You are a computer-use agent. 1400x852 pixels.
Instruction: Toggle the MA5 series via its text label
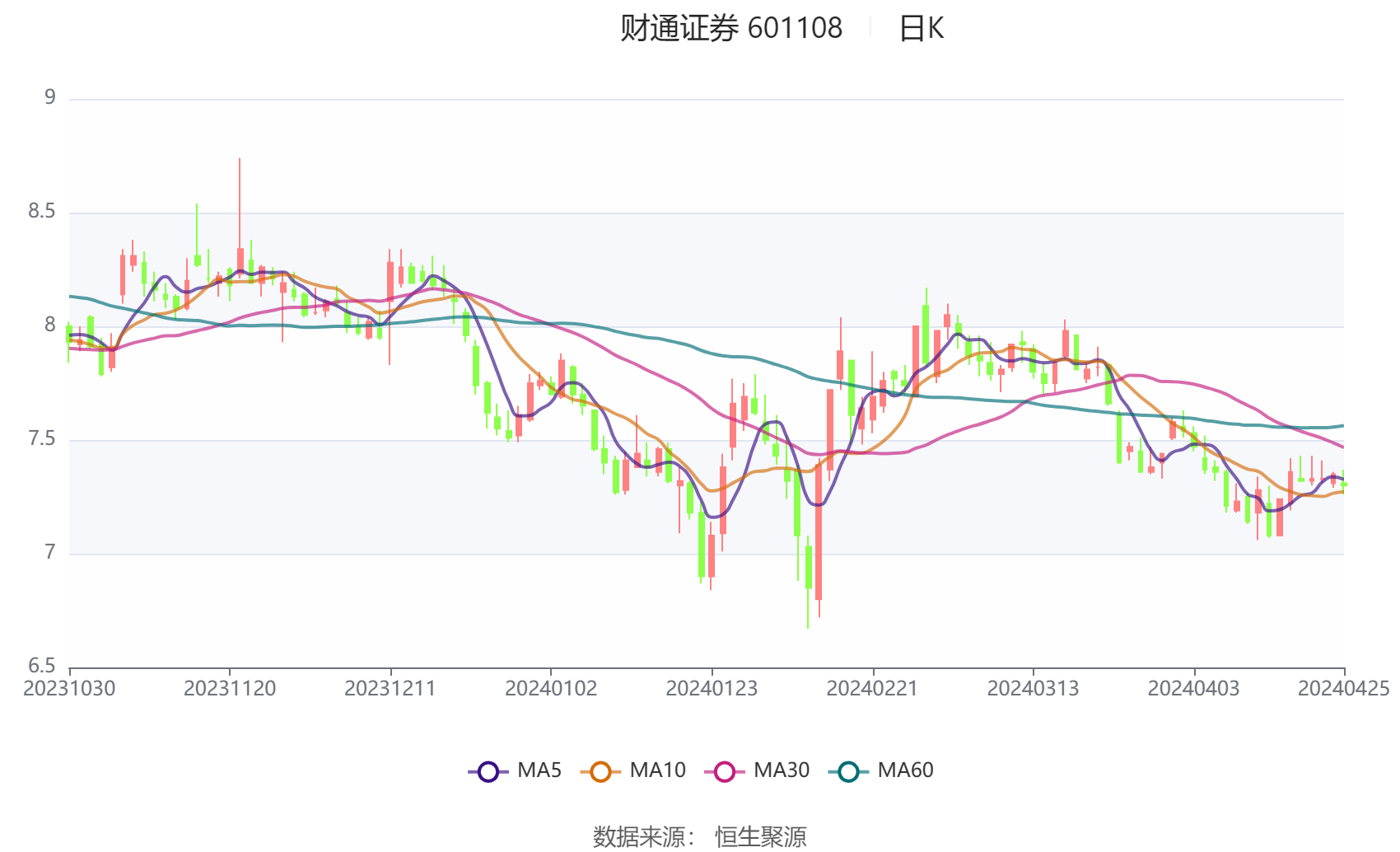coord(539,770)
